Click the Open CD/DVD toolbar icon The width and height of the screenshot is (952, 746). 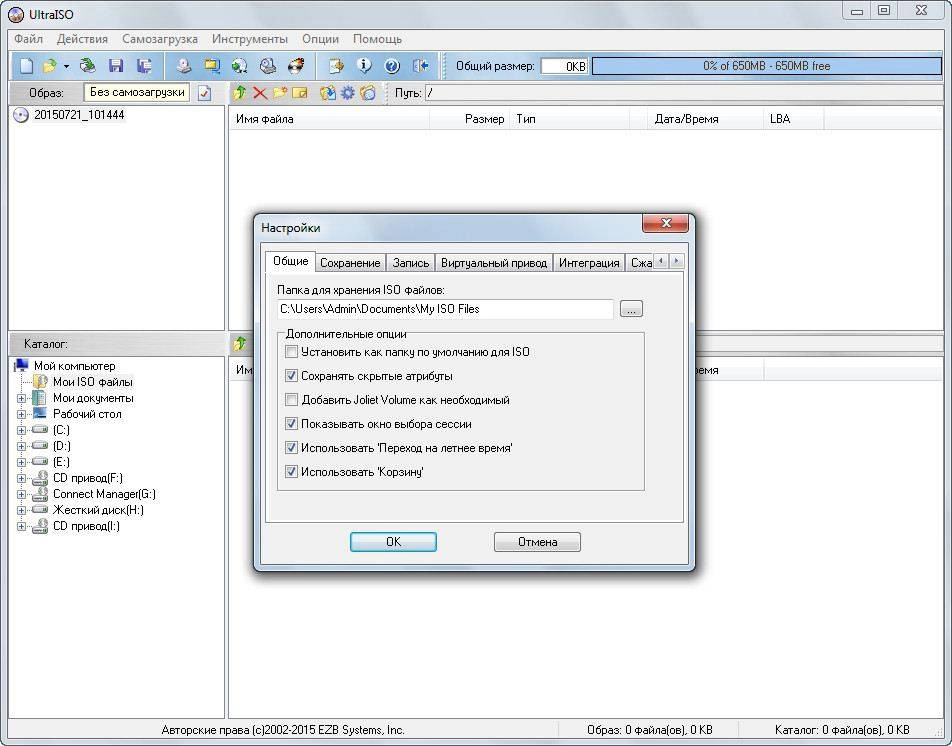[x=88, y=66]
